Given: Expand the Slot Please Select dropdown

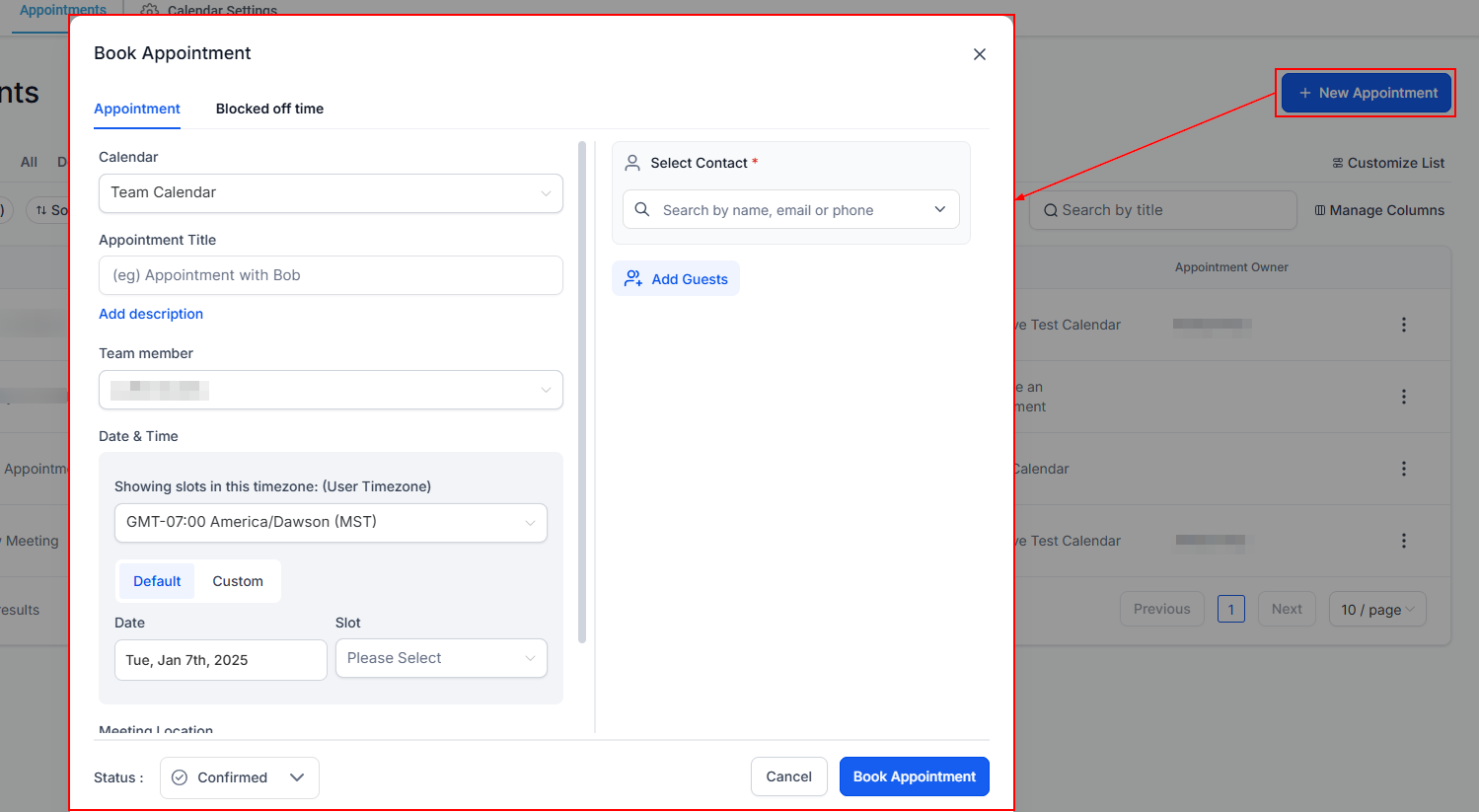Looking at the screenshot, I should tap(440, 658).
